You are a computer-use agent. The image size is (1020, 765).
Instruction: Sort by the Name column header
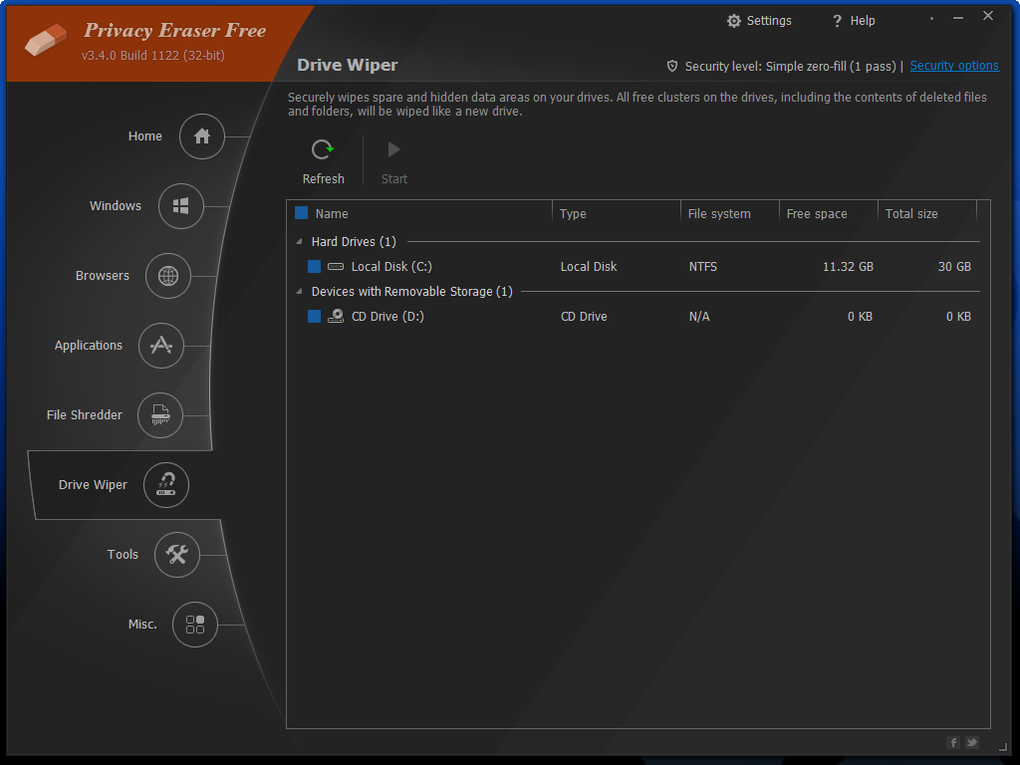(332, 213)
